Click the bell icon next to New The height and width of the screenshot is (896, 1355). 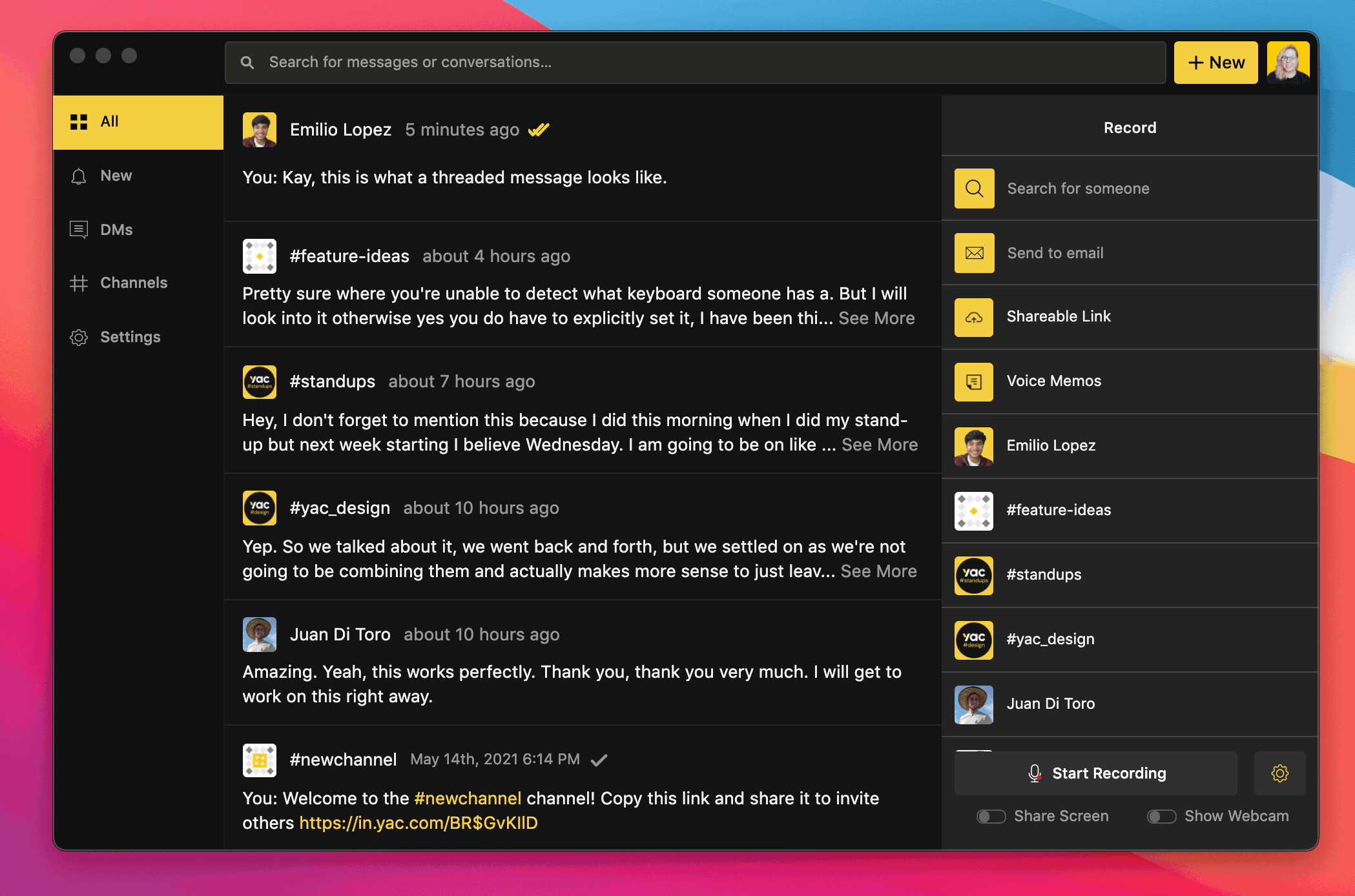tap(79, 176)
